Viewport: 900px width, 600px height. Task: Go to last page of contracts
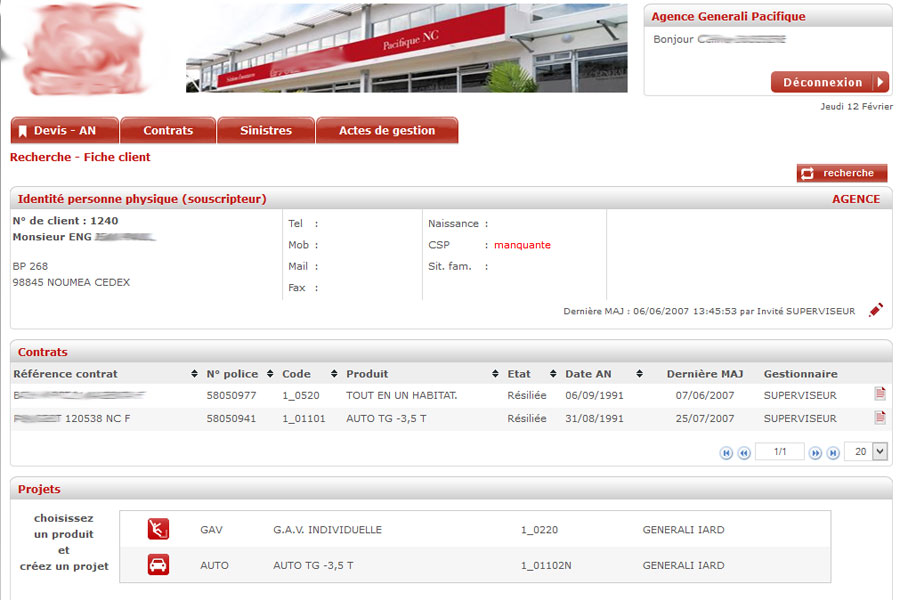coord(833,453)
